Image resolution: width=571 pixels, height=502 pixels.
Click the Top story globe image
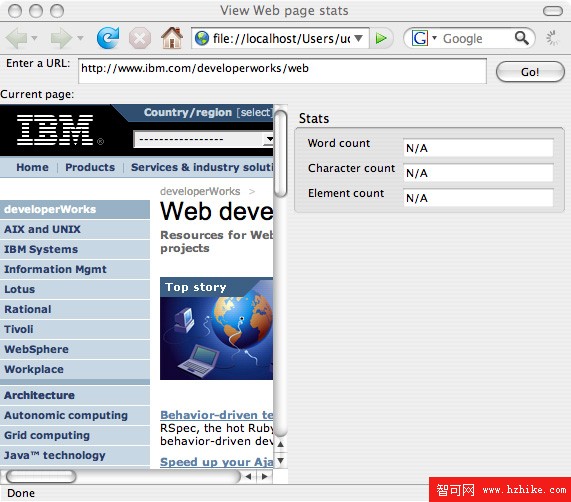click(216, 328)
